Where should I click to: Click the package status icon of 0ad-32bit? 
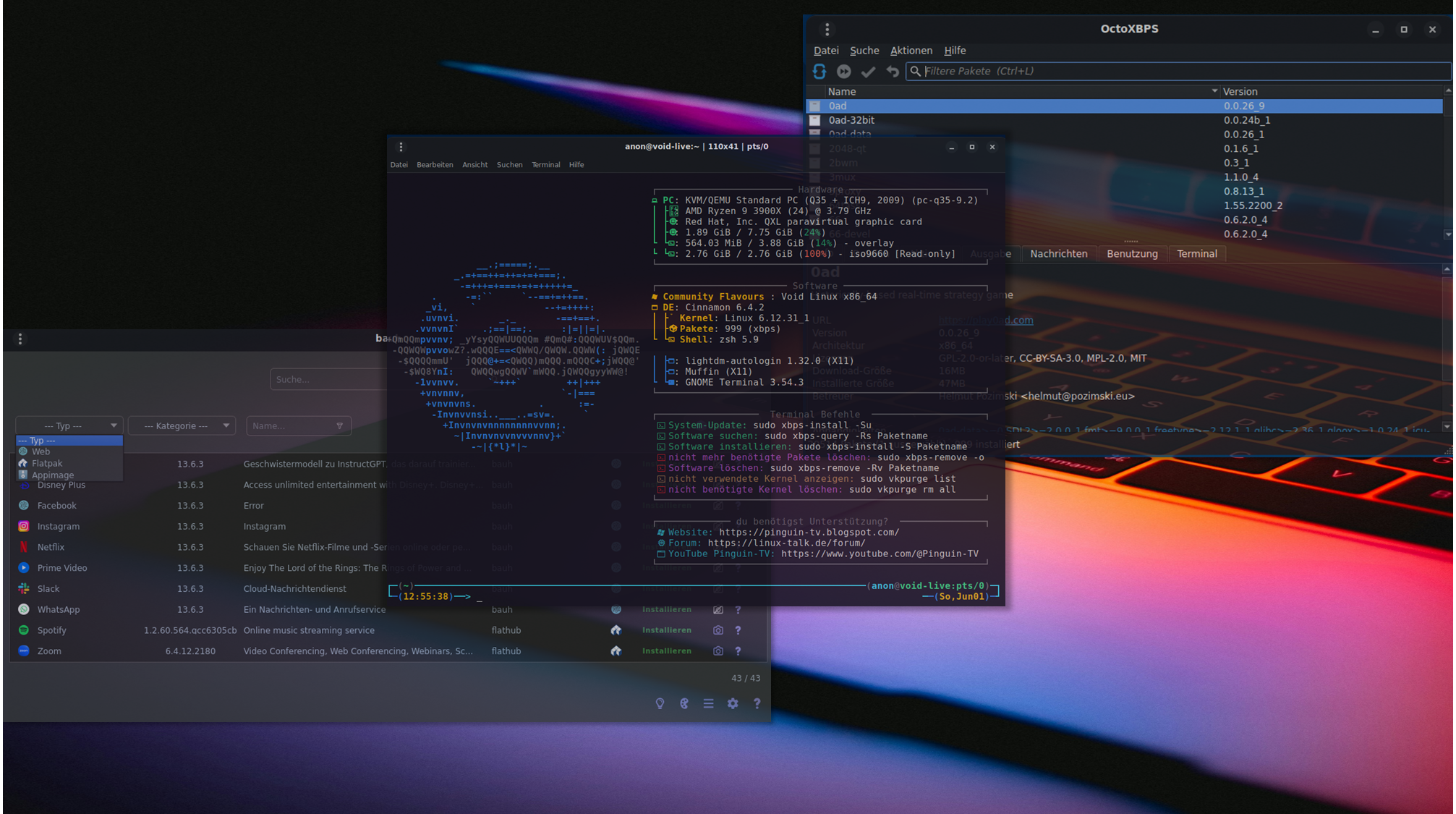(814, 120)
